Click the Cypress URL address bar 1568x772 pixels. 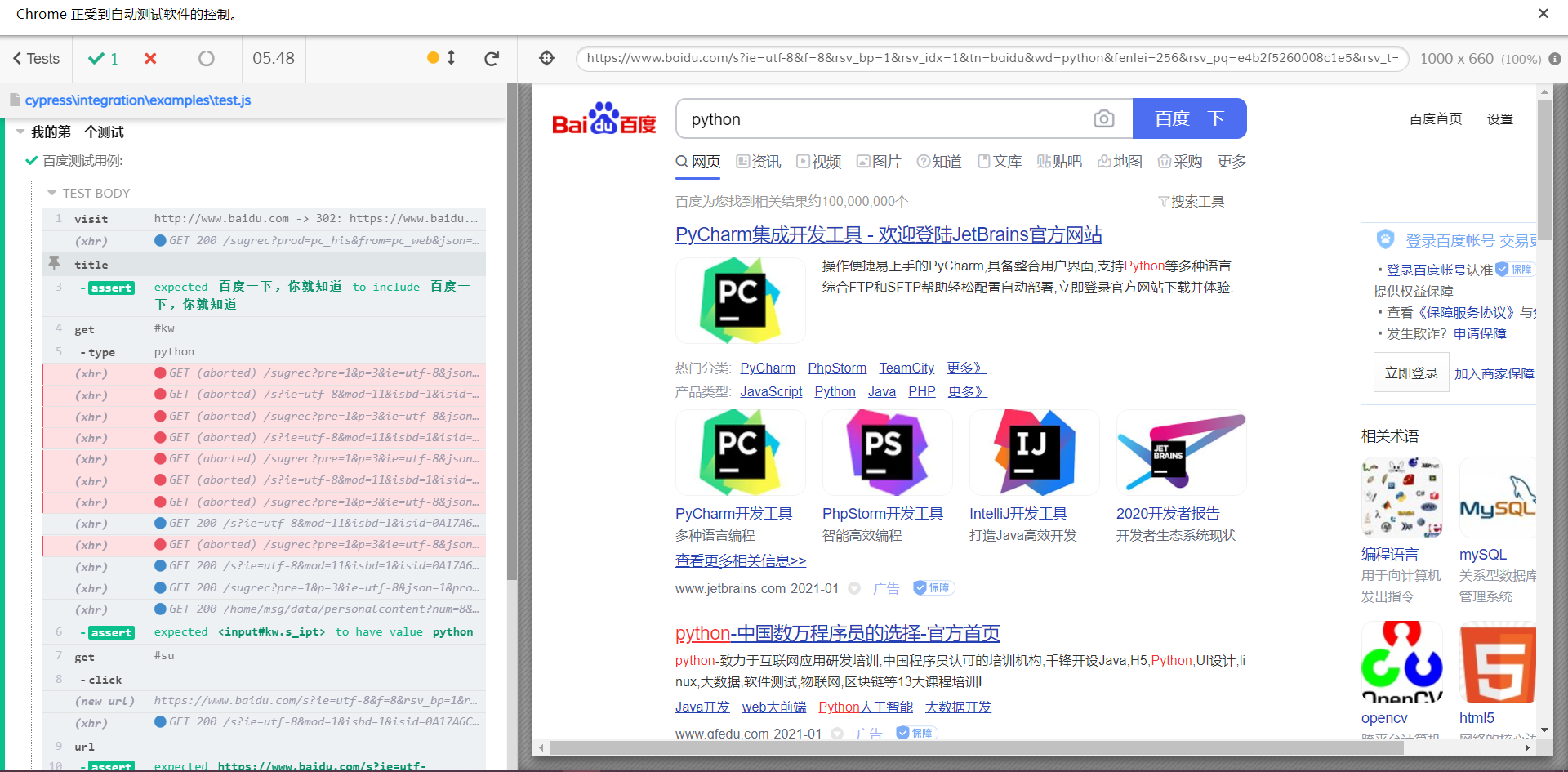992,58
